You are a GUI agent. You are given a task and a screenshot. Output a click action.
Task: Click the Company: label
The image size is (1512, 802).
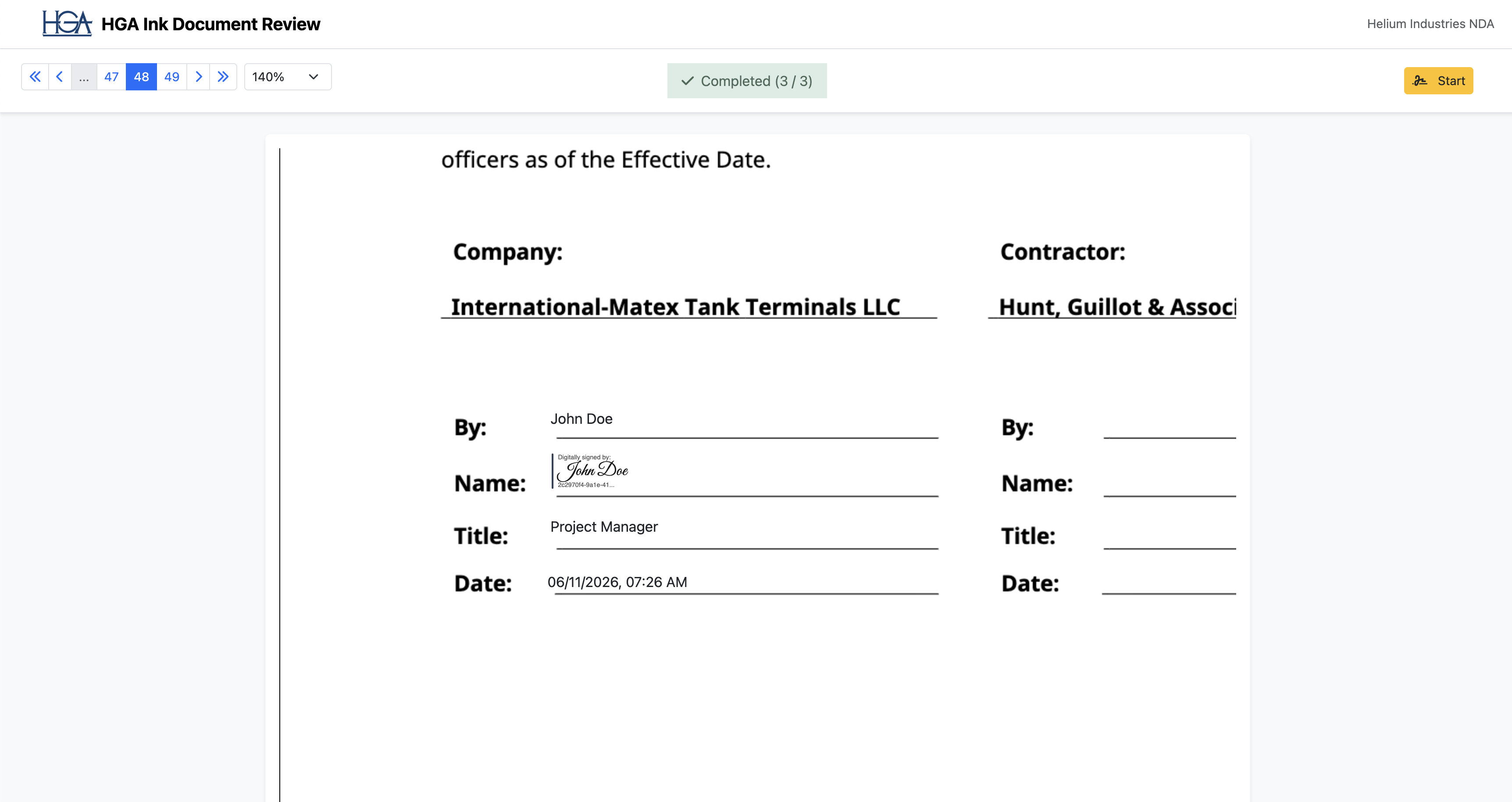point(508,252)
